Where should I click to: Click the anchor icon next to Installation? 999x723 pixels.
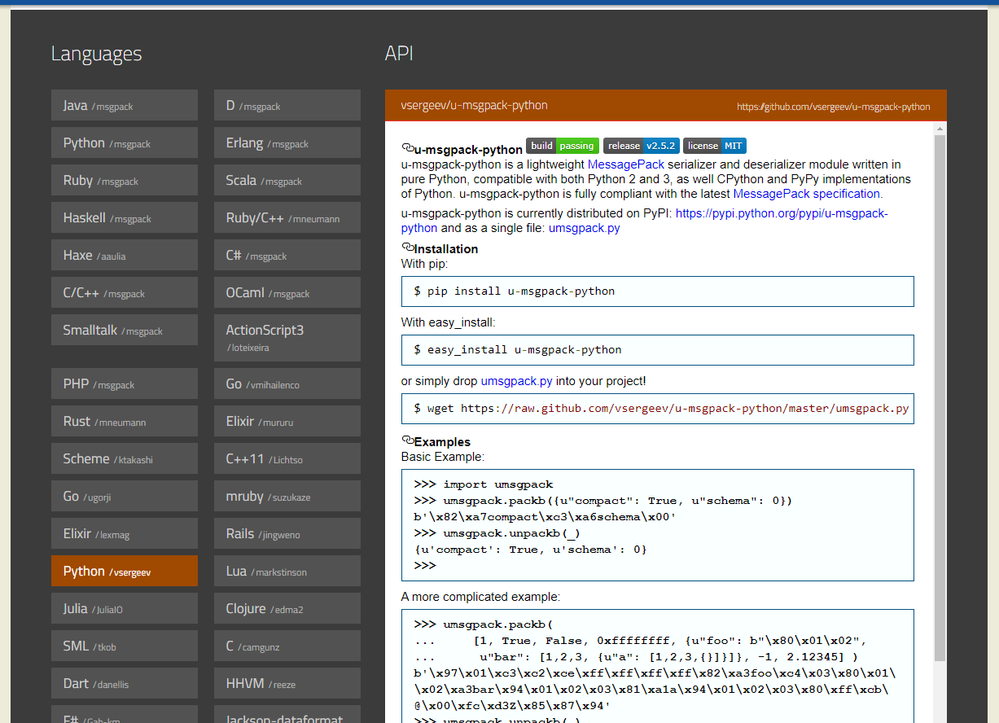(408, 247)
